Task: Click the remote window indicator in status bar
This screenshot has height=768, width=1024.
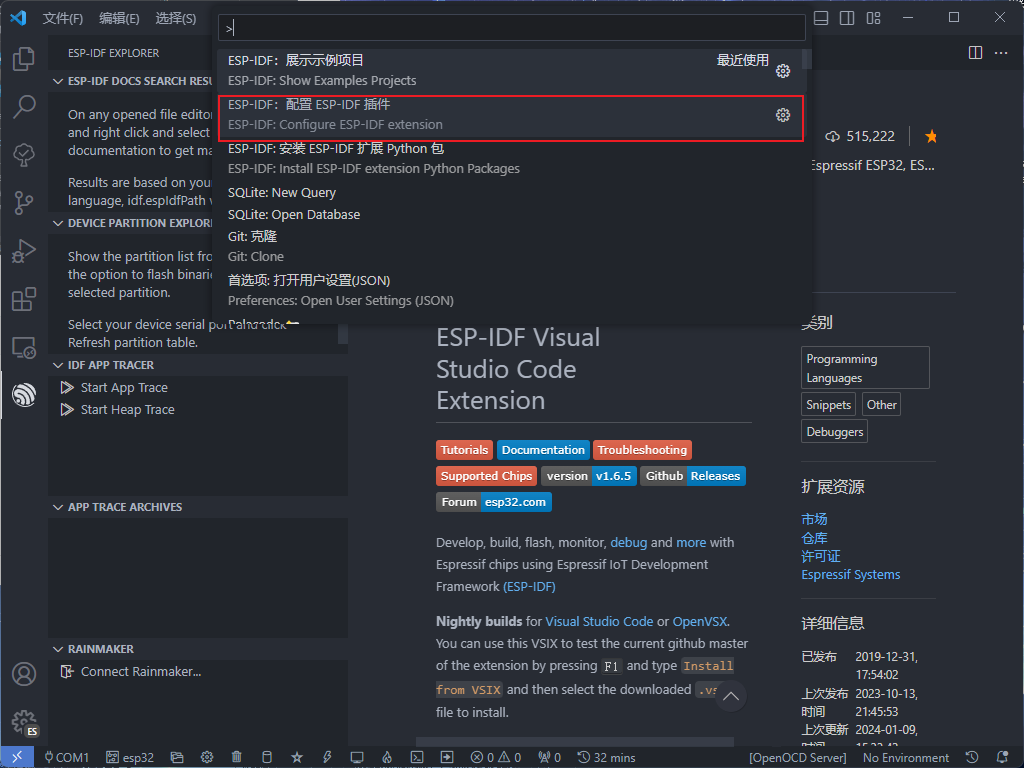Action: pyautogui.click(x=17, y=758)
